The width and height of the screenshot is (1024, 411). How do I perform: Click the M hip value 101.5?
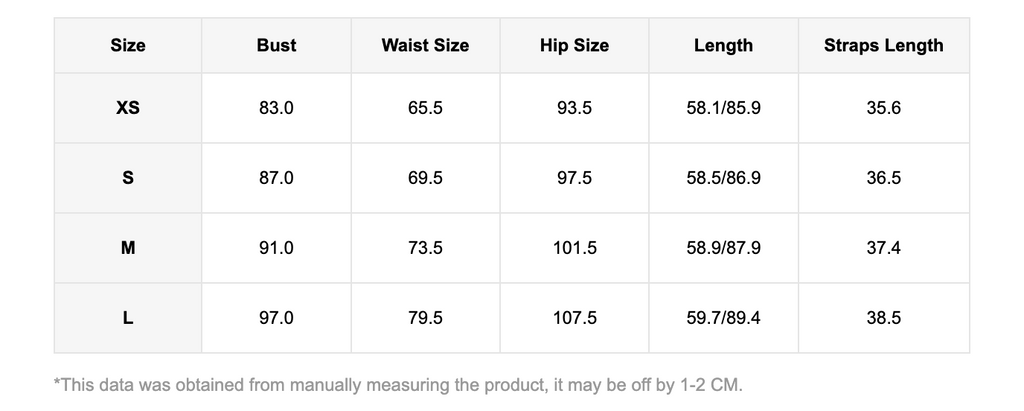point(574,248)
